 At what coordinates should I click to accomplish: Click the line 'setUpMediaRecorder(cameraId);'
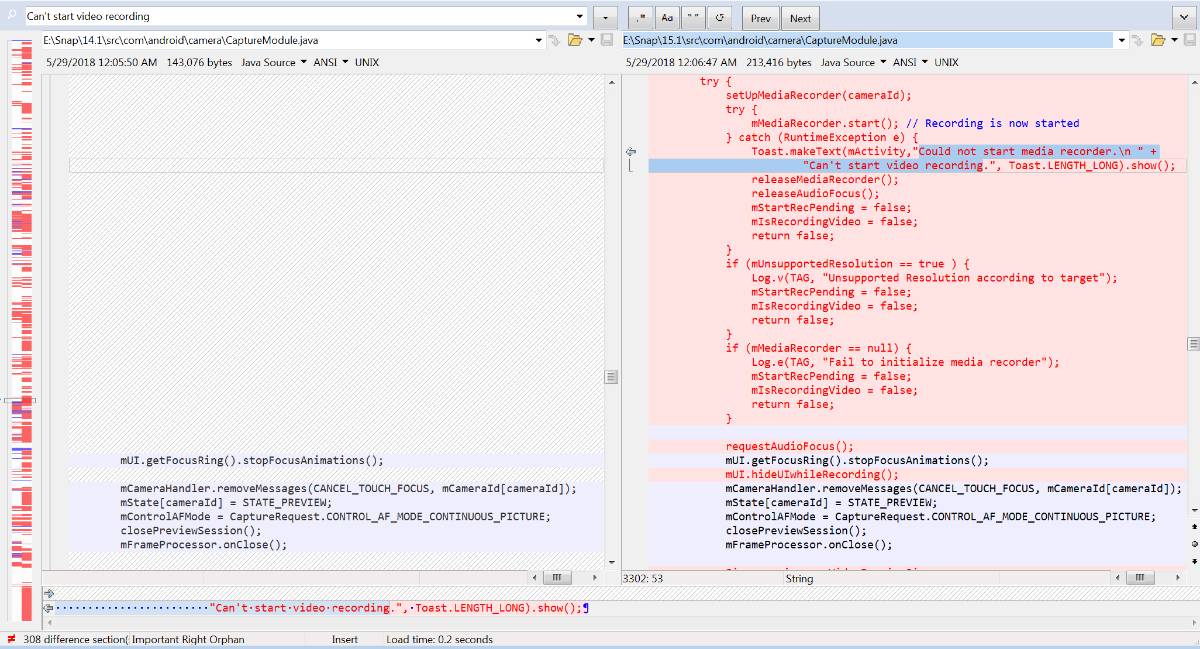tap(819, 95)
